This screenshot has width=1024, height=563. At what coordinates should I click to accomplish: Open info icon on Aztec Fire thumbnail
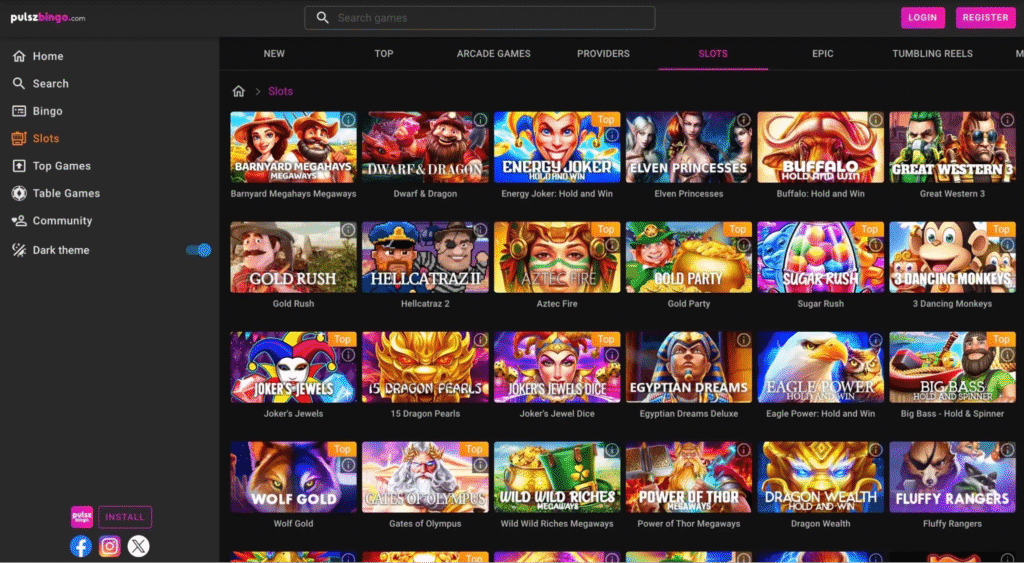point(611,245)
